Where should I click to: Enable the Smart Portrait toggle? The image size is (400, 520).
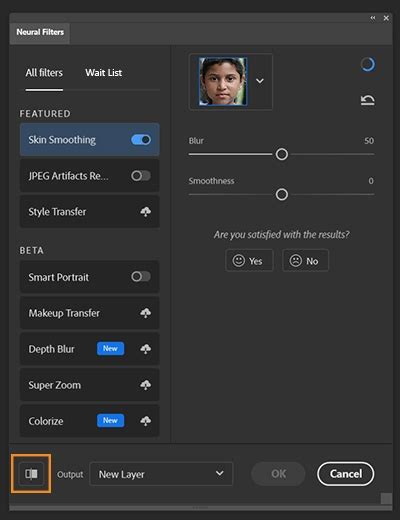pos(141,276)
